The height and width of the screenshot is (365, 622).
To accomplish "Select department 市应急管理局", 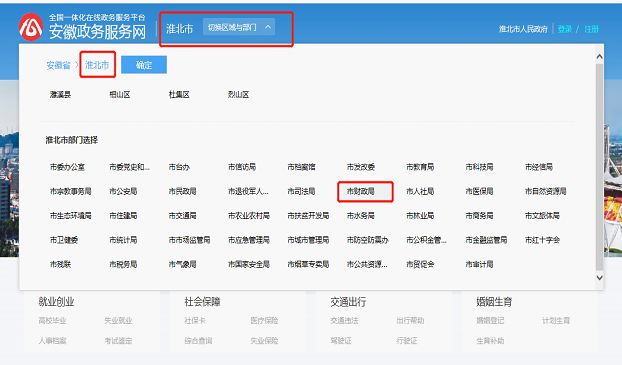I will (x=249, y=240).
